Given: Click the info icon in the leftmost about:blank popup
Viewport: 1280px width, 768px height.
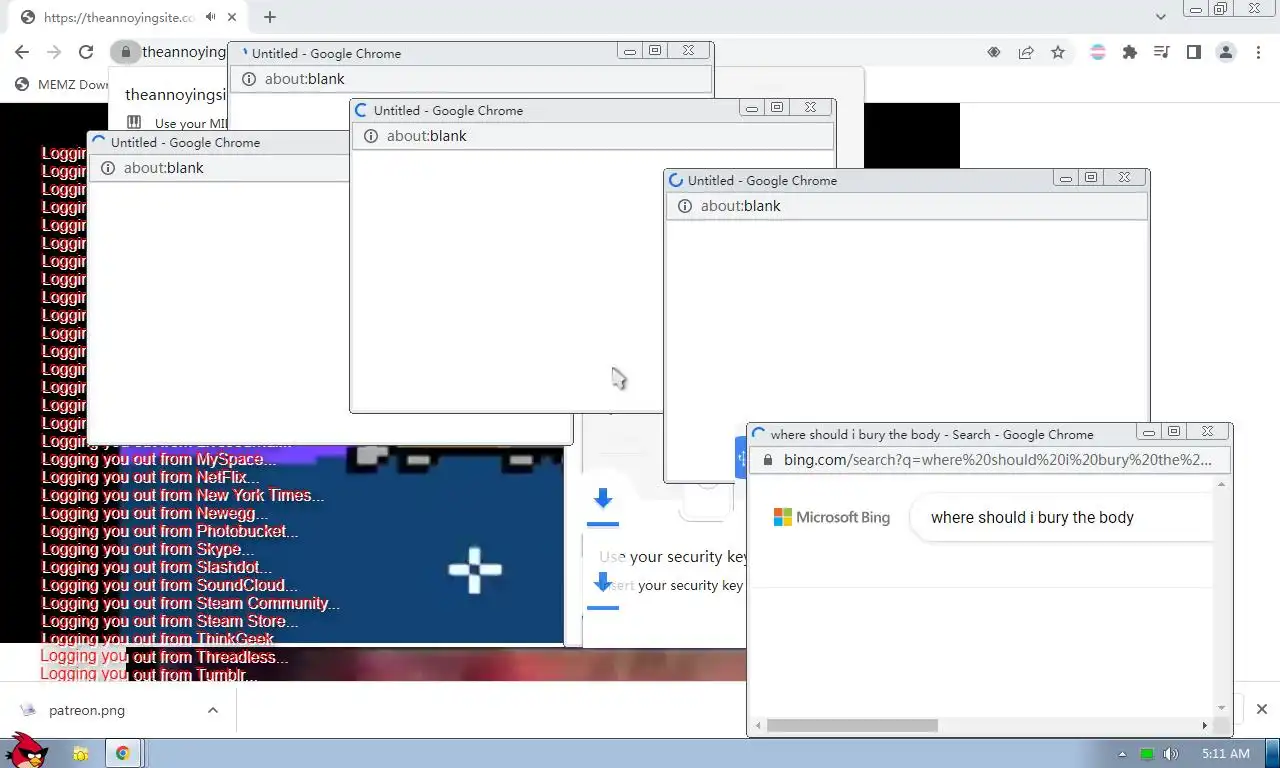Looking at the screenshot, I should coord(108,168).
